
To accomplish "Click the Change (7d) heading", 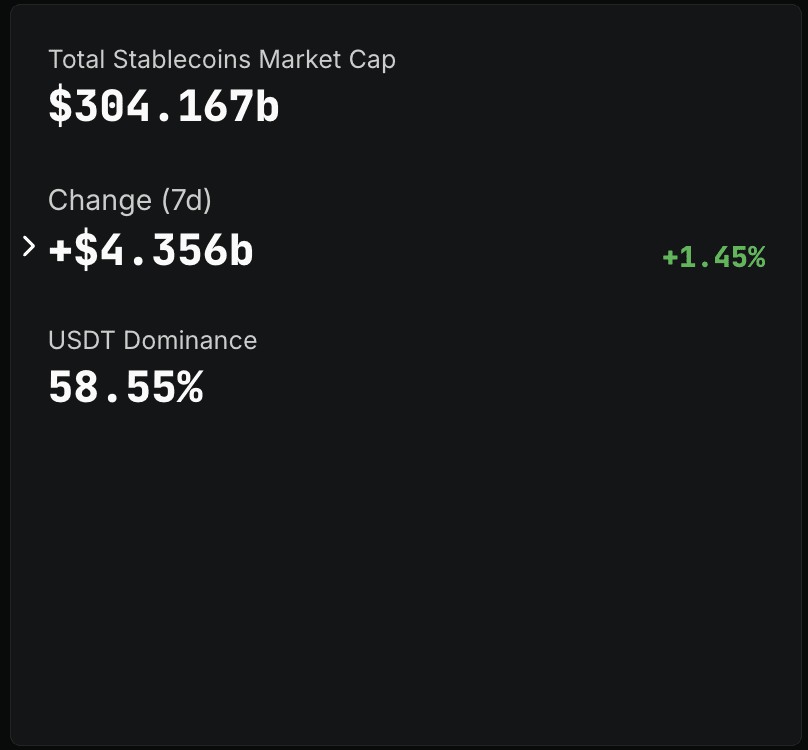I will [130, 200].
